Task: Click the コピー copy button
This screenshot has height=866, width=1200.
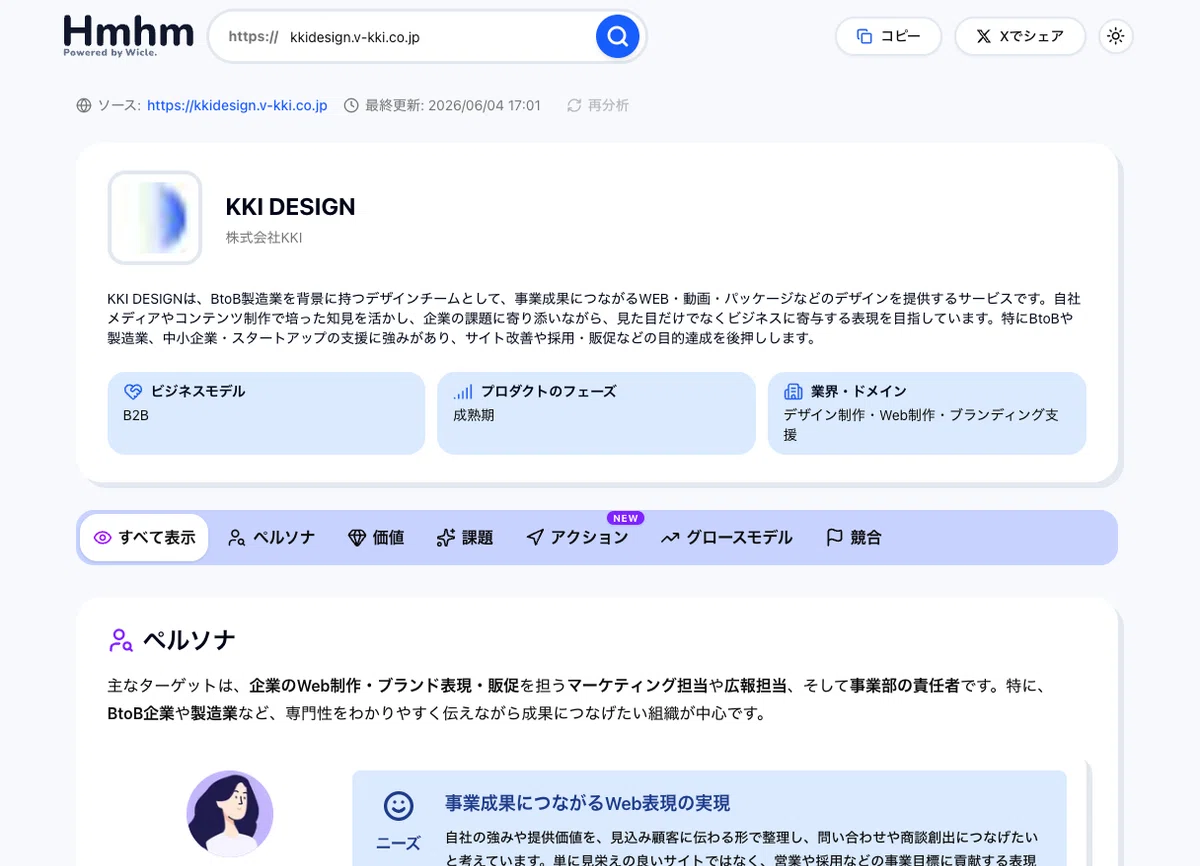Action: [889, 36]
